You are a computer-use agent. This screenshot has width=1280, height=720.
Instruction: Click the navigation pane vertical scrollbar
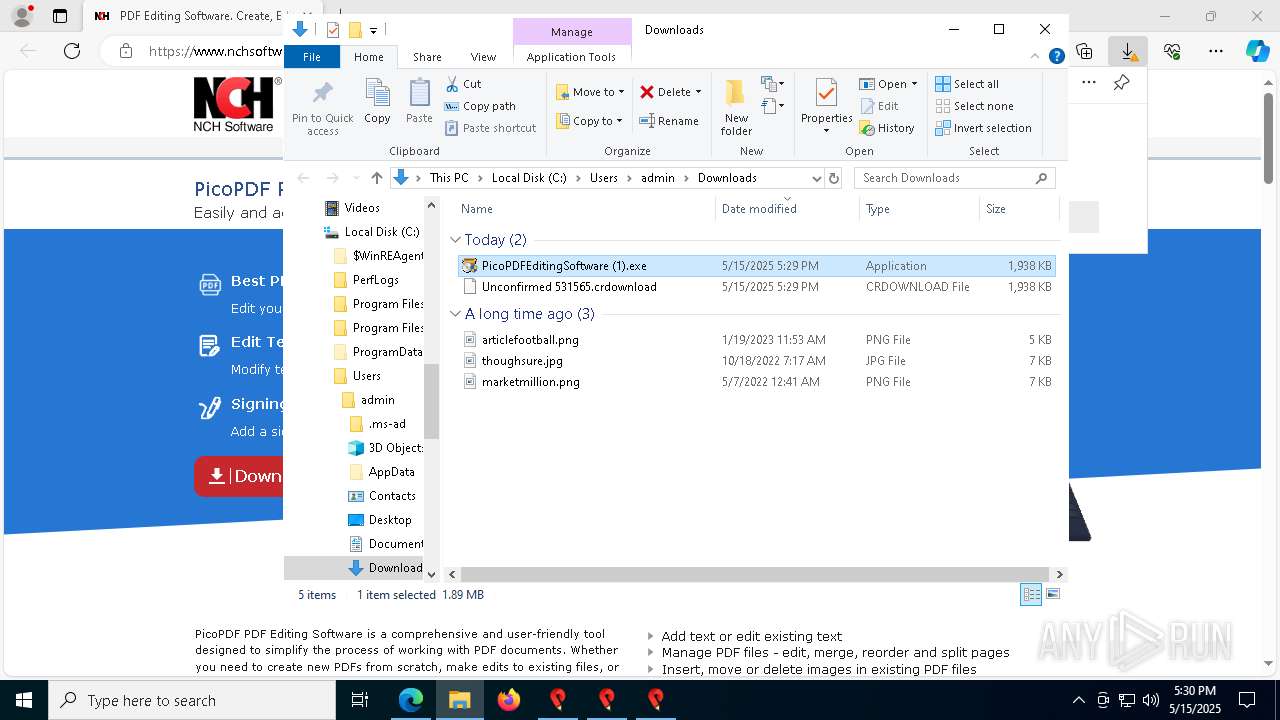[432, 401]
